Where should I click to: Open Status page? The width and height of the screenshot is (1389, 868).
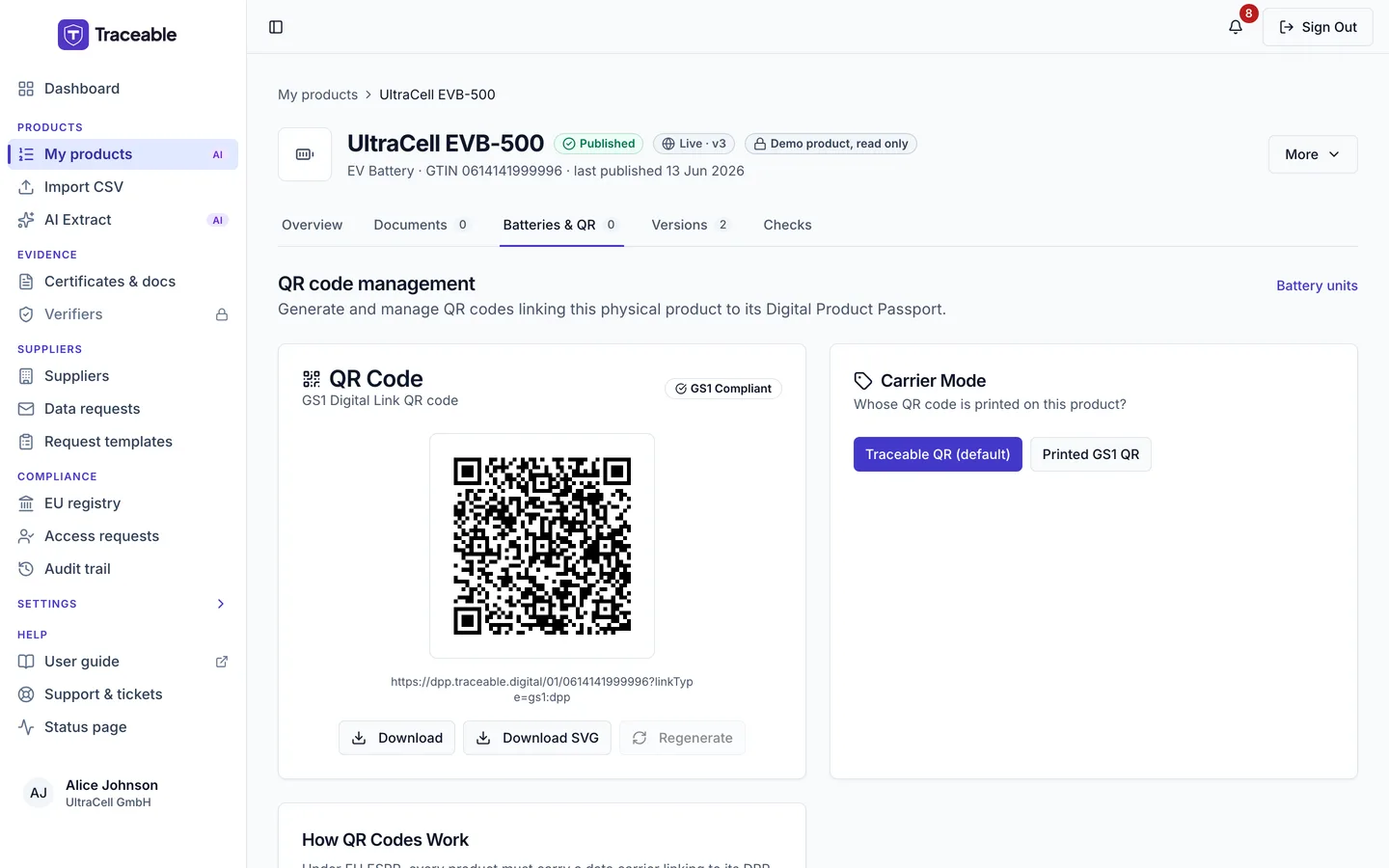click(123, 727)
